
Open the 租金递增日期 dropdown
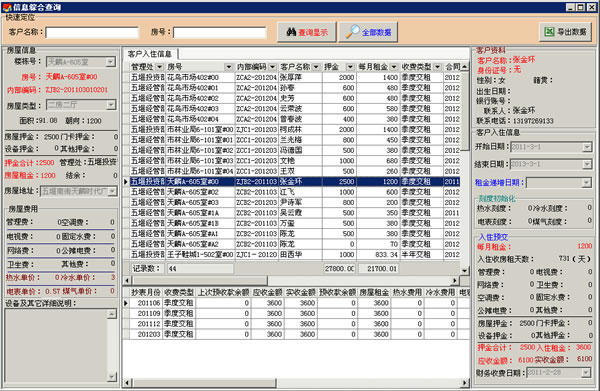pyautogui.click(x=586, y=183)
